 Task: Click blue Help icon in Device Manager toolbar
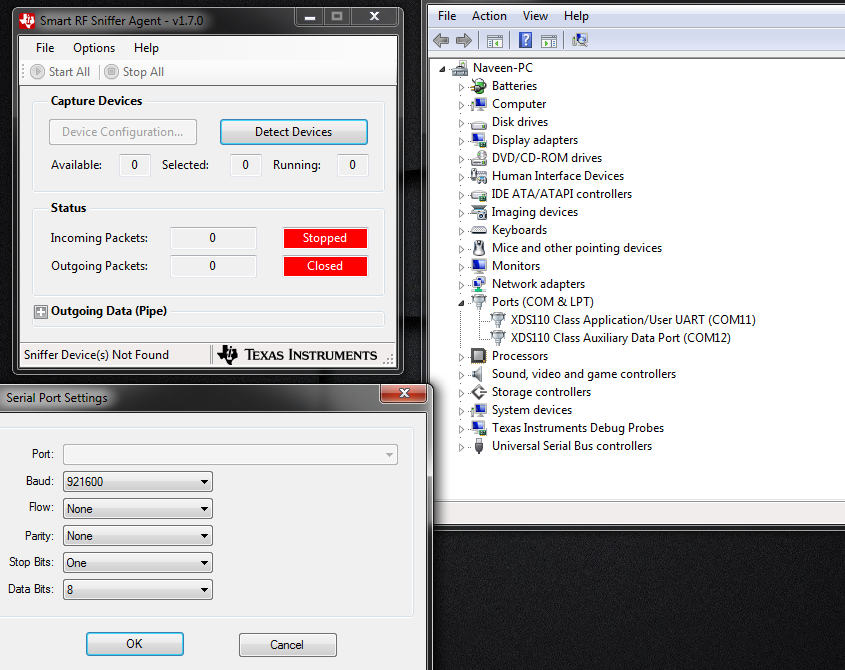pos(525,40)
